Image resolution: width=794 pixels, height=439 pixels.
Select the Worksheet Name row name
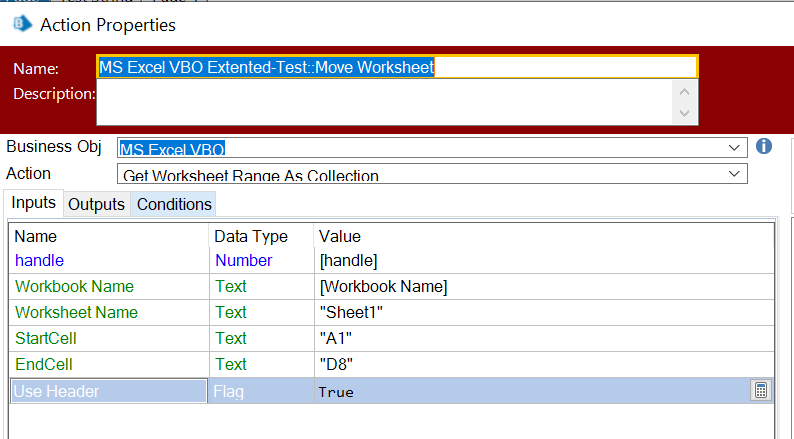click(x=76, y=312)
